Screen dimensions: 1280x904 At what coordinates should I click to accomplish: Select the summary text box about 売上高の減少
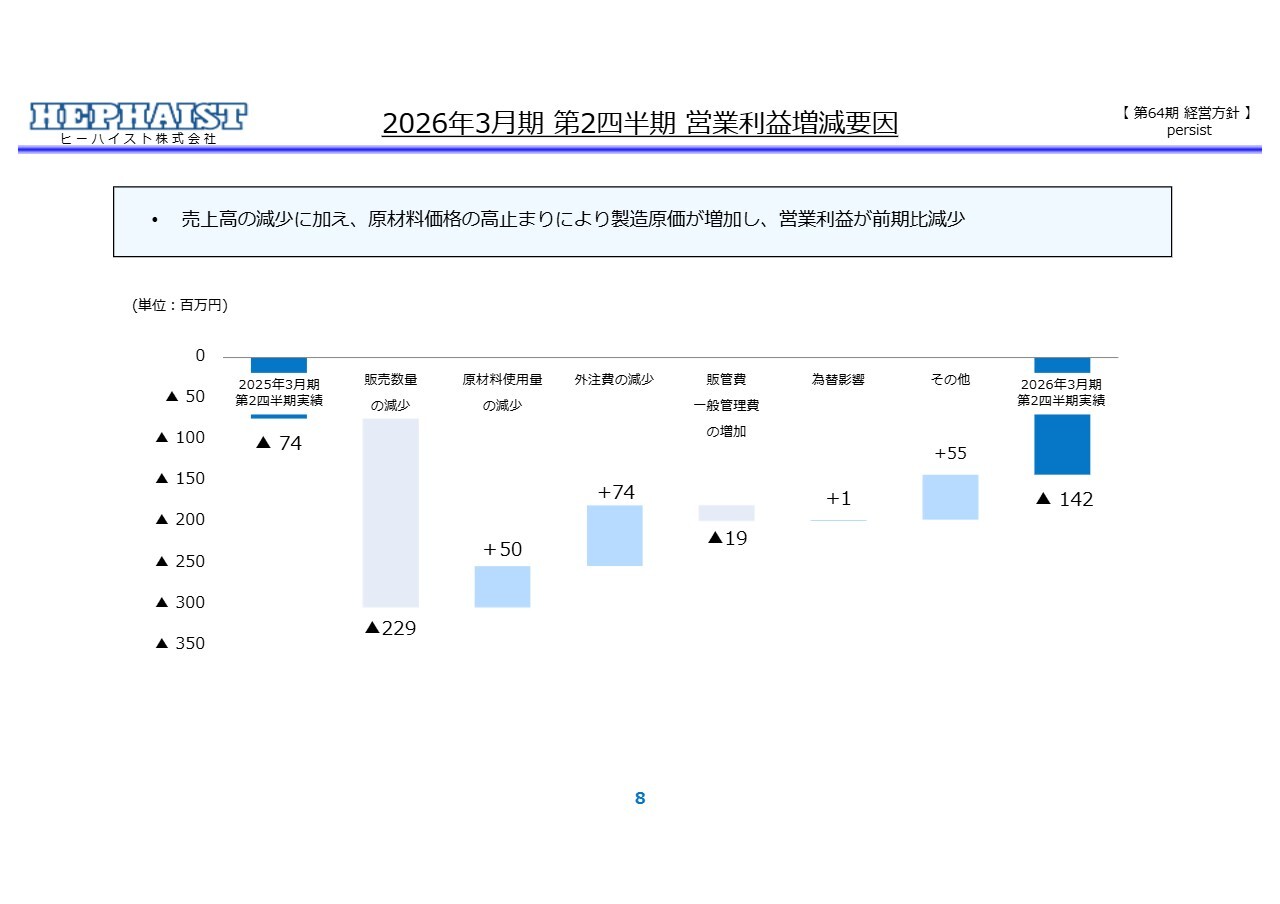tap(642, 221)
